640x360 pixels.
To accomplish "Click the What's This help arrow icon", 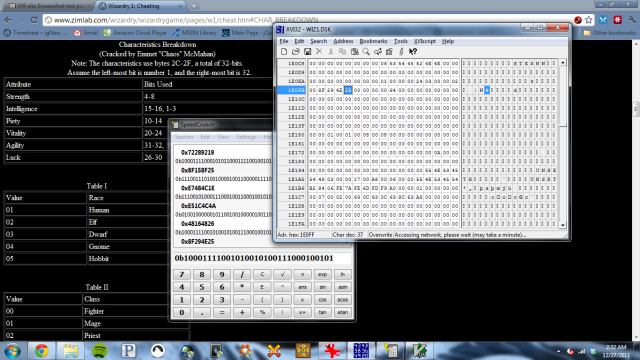I will (x=413, y=51).
